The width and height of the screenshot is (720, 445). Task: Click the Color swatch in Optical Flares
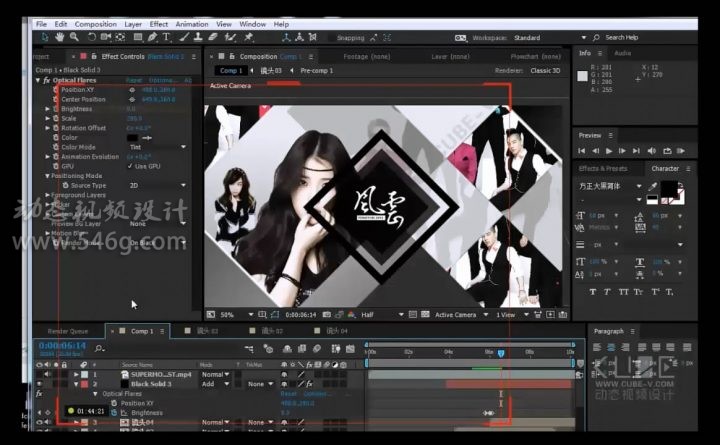click(134, 137)
